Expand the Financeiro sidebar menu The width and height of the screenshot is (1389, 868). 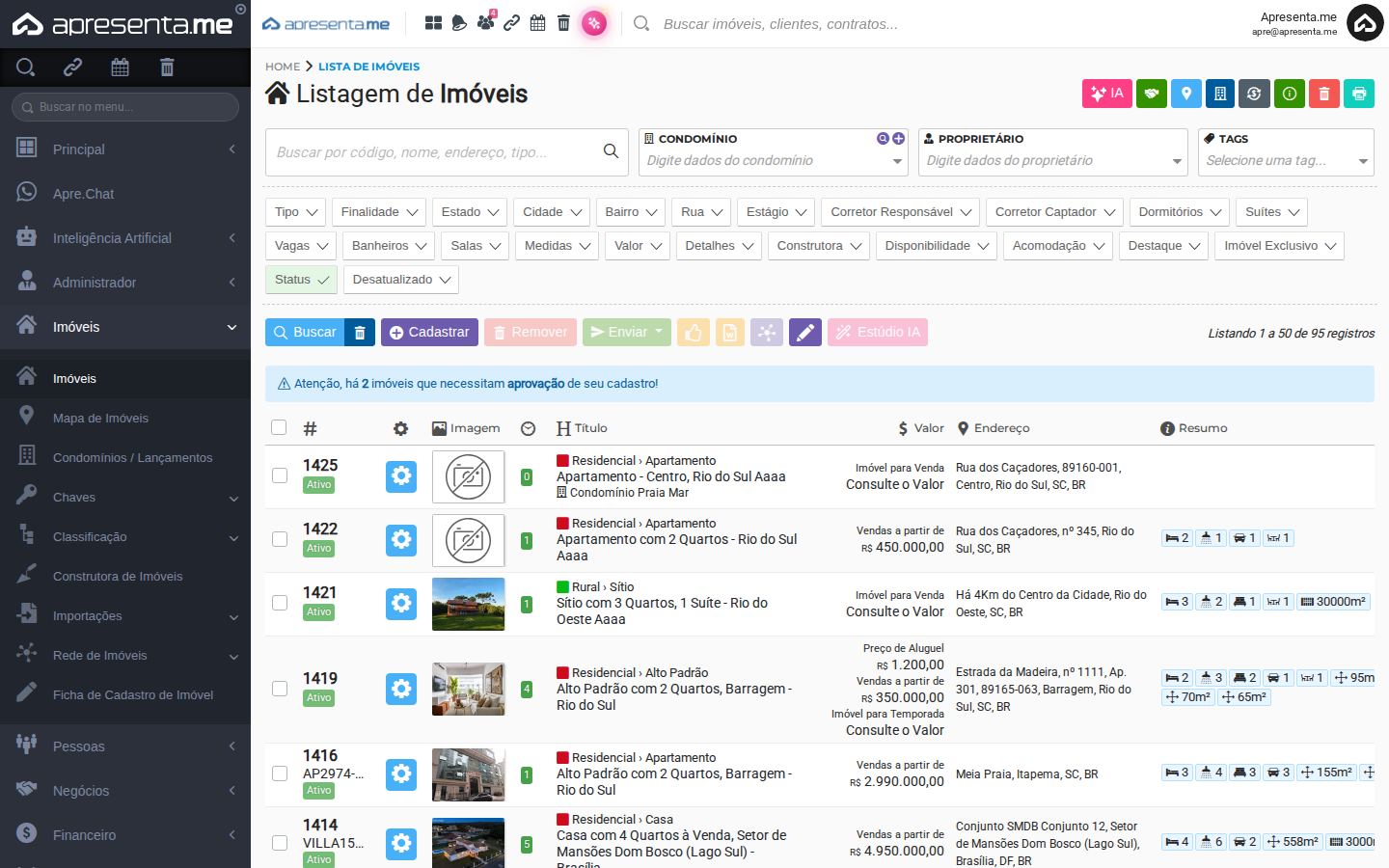pyautogui.click(x=125, y=835)
